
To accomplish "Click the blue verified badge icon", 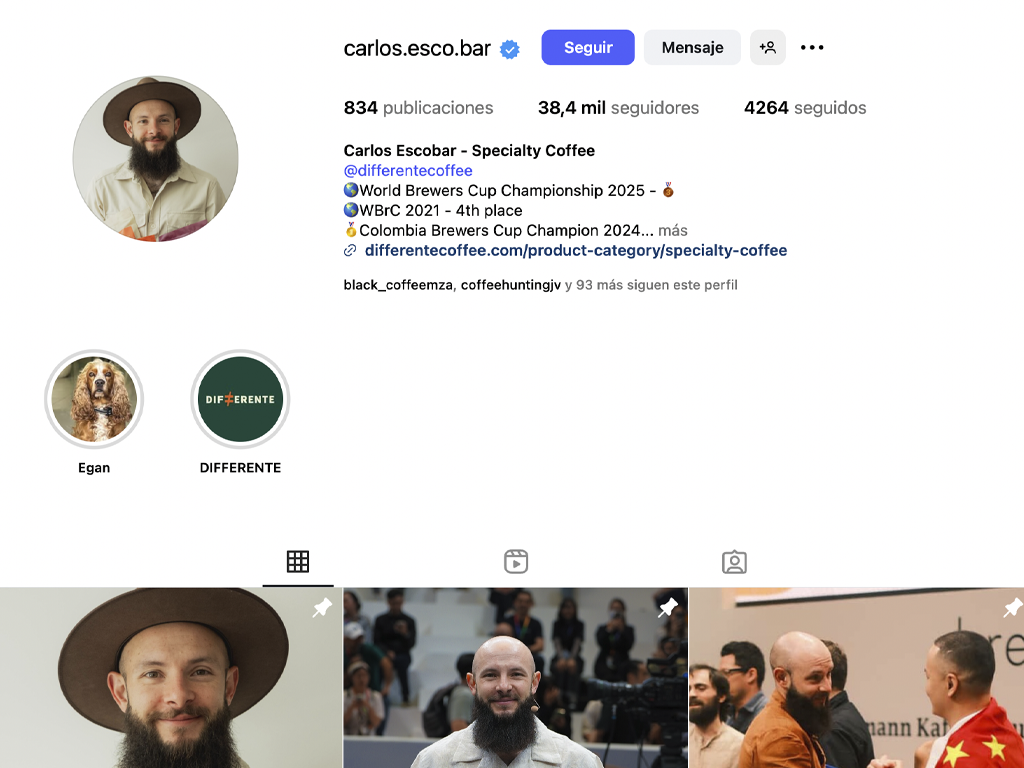I will coord(509,49).
